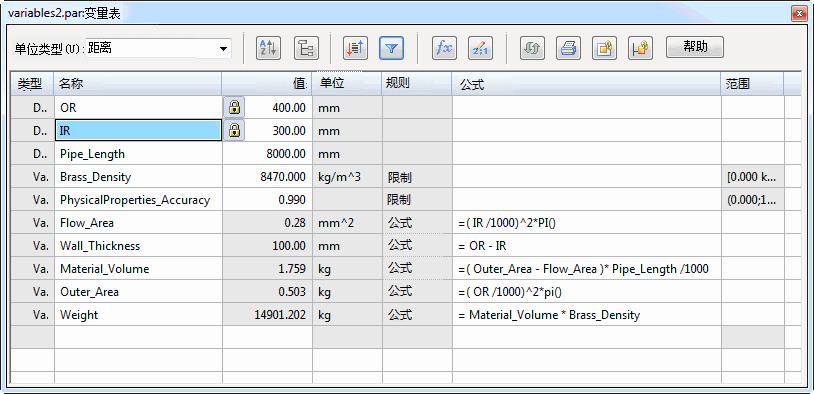Click the Weight formula cell
Viewport: 814px width, 394px height.
(x=587, y=315)
